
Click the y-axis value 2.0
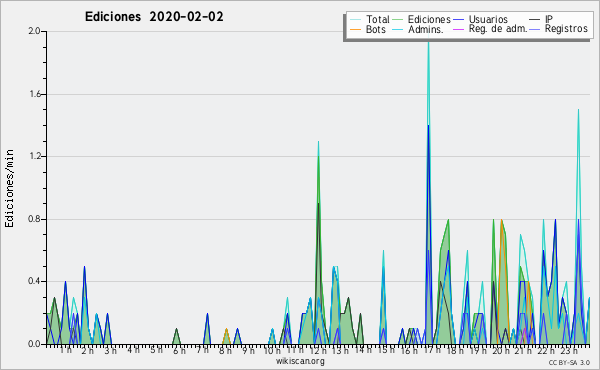[x=34, y=31]
